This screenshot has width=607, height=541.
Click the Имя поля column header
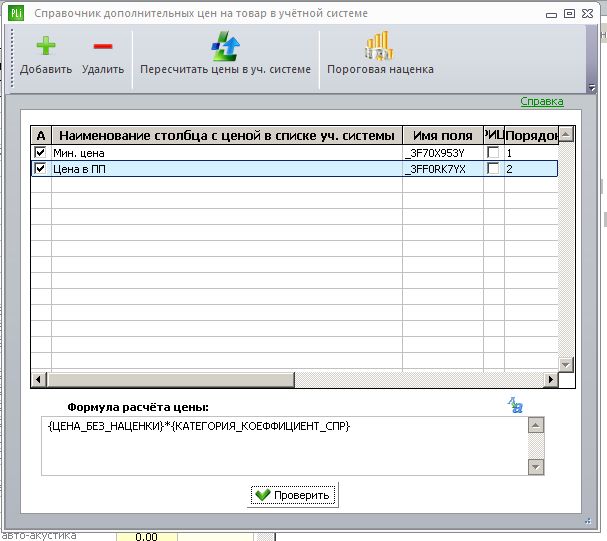443,135
